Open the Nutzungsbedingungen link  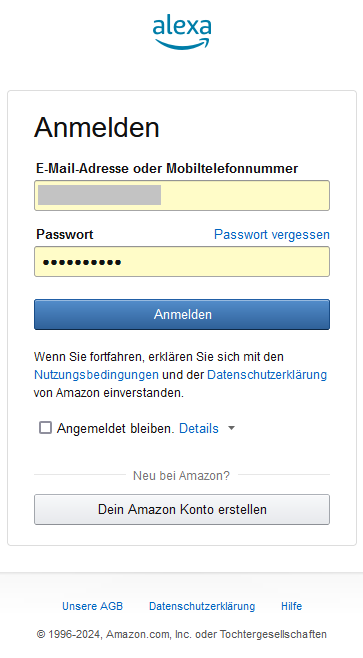click(x=96, y=375)
